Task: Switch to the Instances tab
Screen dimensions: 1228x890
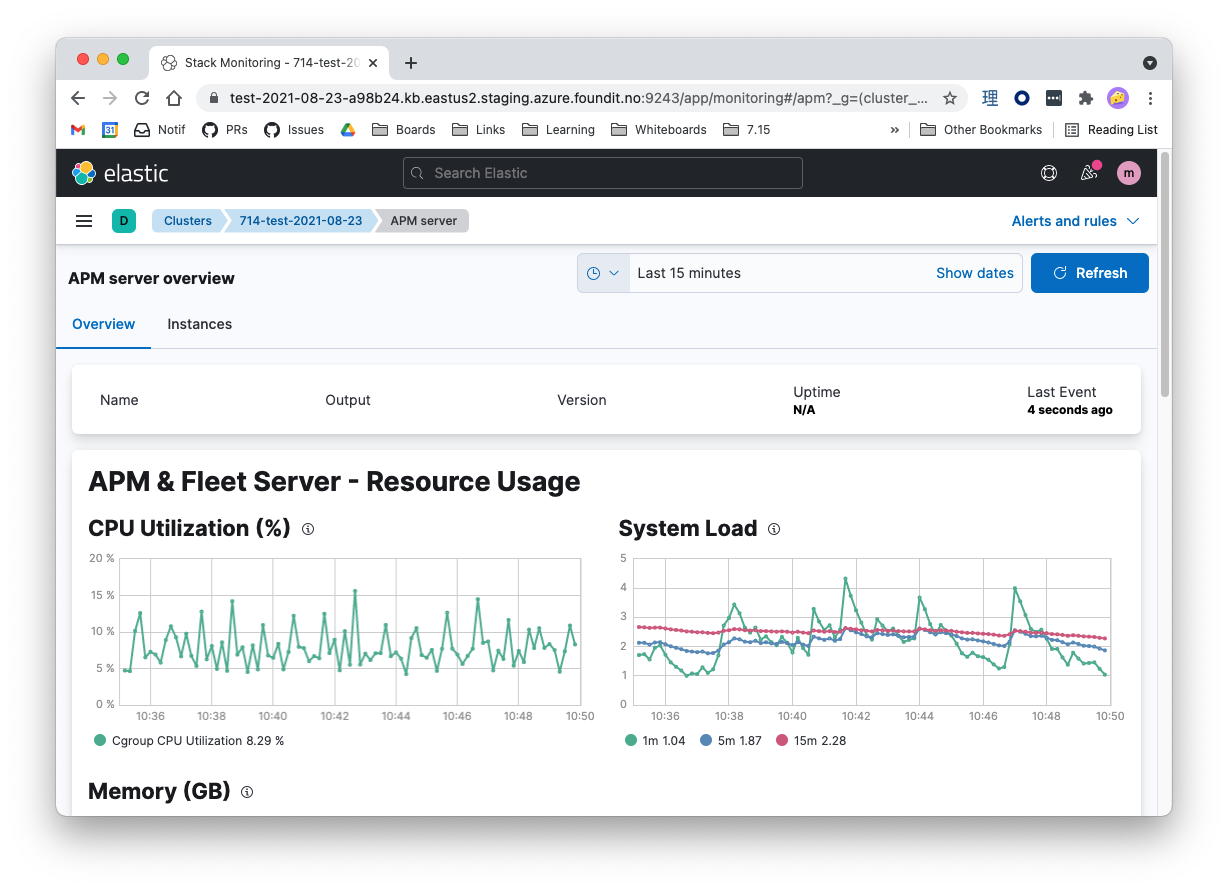Action: coord(199,324)
